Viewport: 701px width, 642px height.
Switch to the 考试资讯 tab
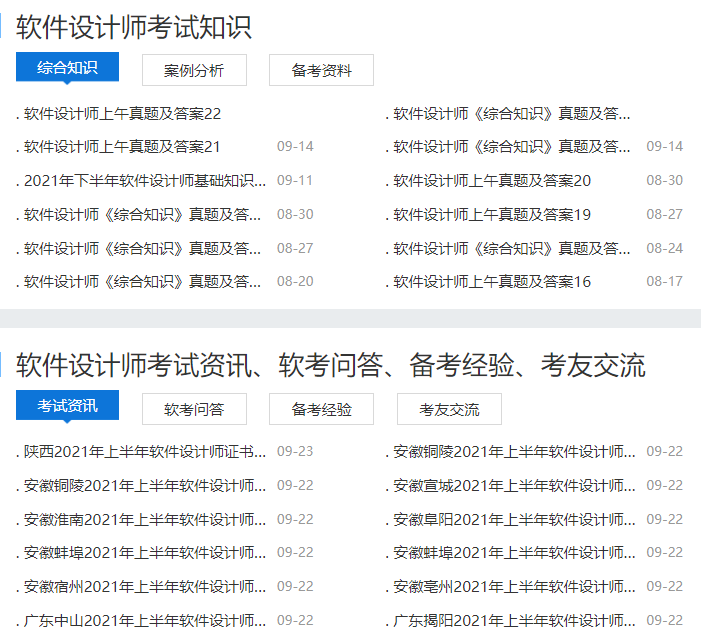click(x=67, y=406)
